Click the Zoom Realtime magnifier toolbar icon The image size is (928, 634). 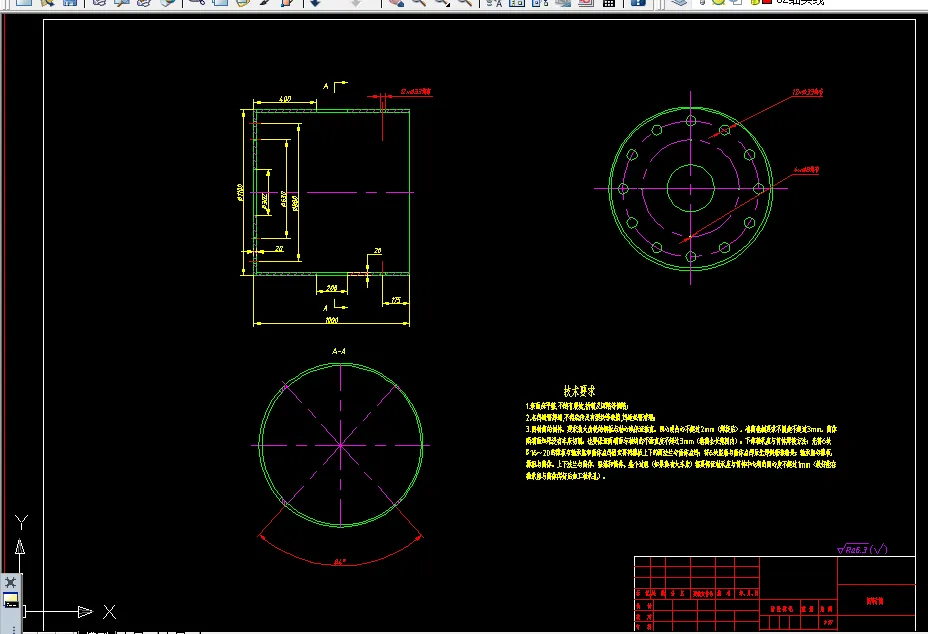click(x=419, y=2)
